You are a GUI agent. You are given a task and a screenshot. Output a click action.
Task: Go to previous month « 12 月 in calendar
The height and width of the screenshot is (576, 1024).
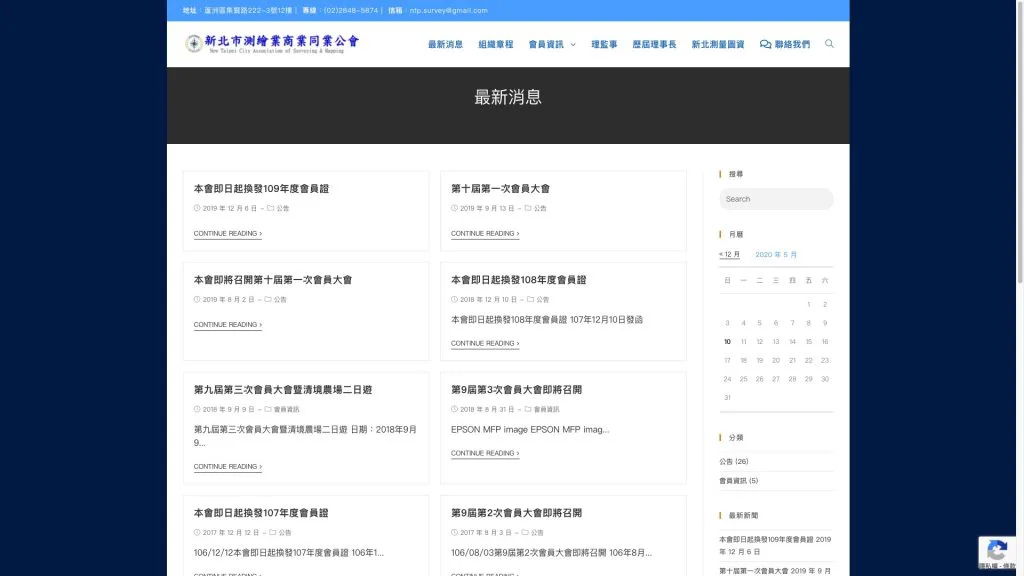730,255
